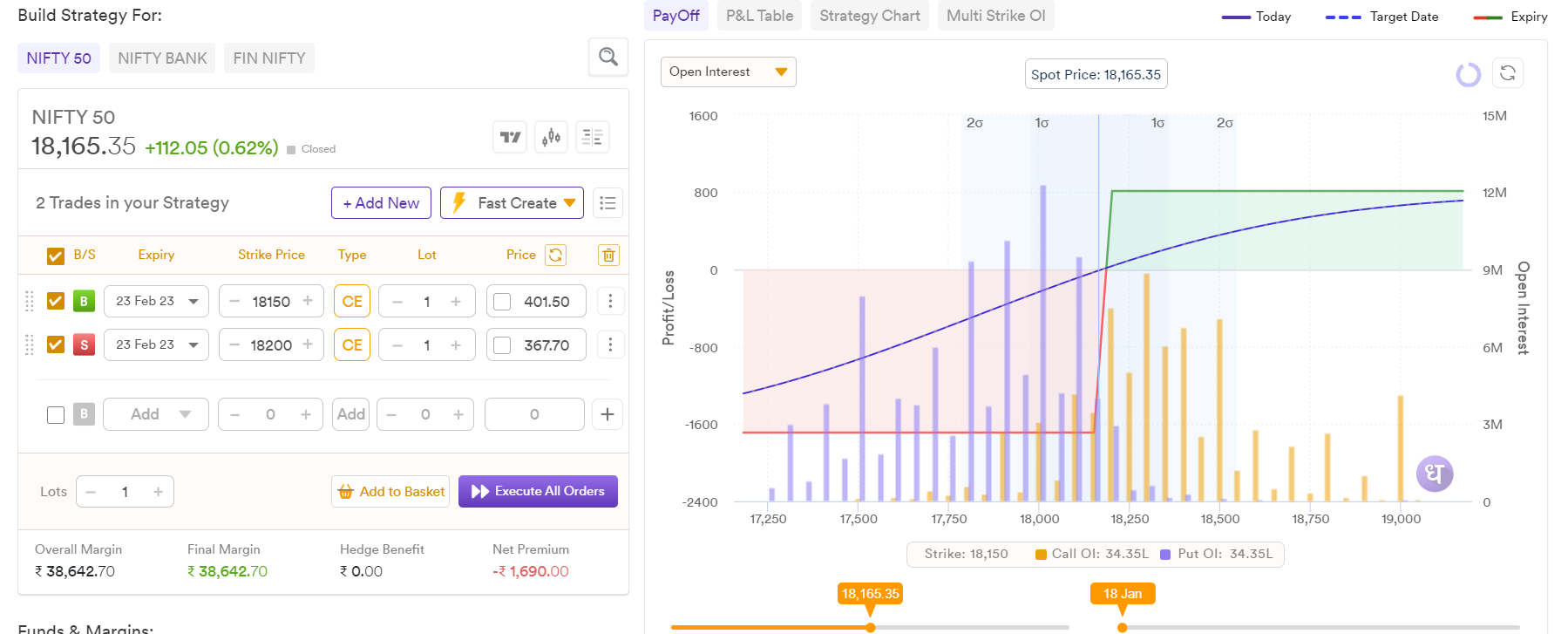The height and width of the screenshot is (634, 1568).
Task: Check the price checkbox for 401.50
Action: 502,302
